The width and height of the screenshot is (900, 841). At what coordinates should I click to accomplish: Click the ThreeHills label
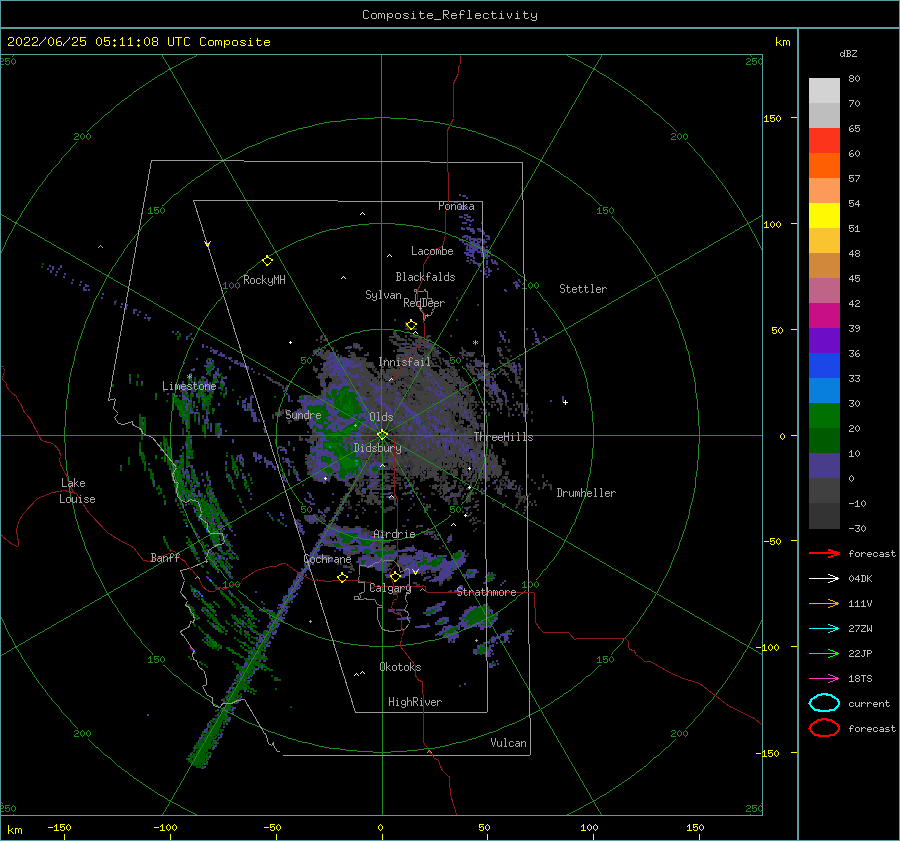(x=503, y=437)
